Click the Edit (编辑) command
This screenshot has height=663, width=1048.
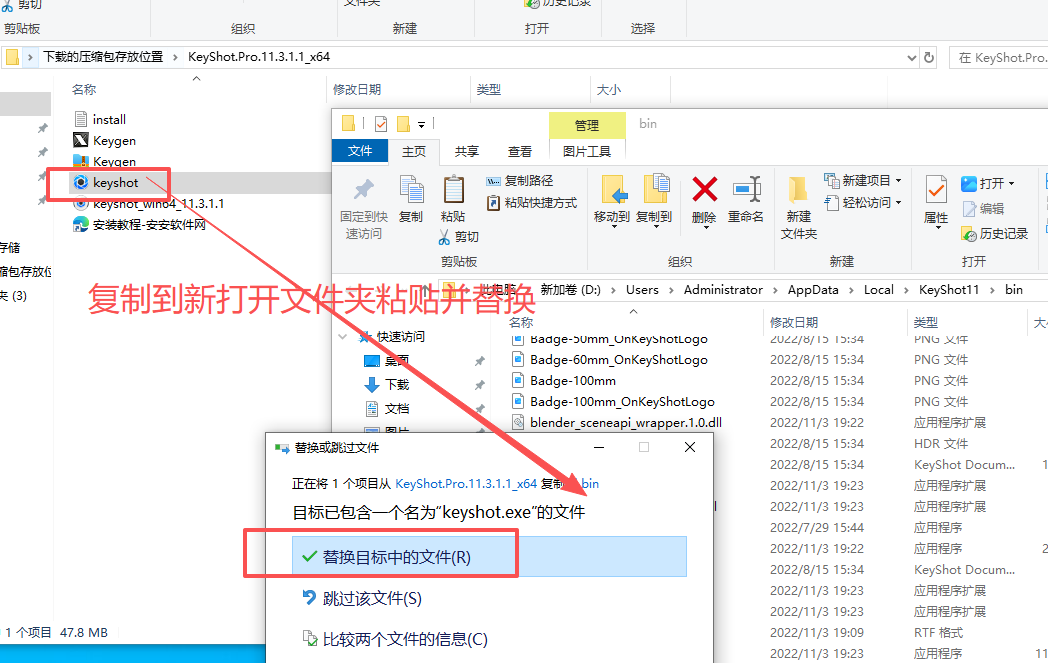point(983,209)
